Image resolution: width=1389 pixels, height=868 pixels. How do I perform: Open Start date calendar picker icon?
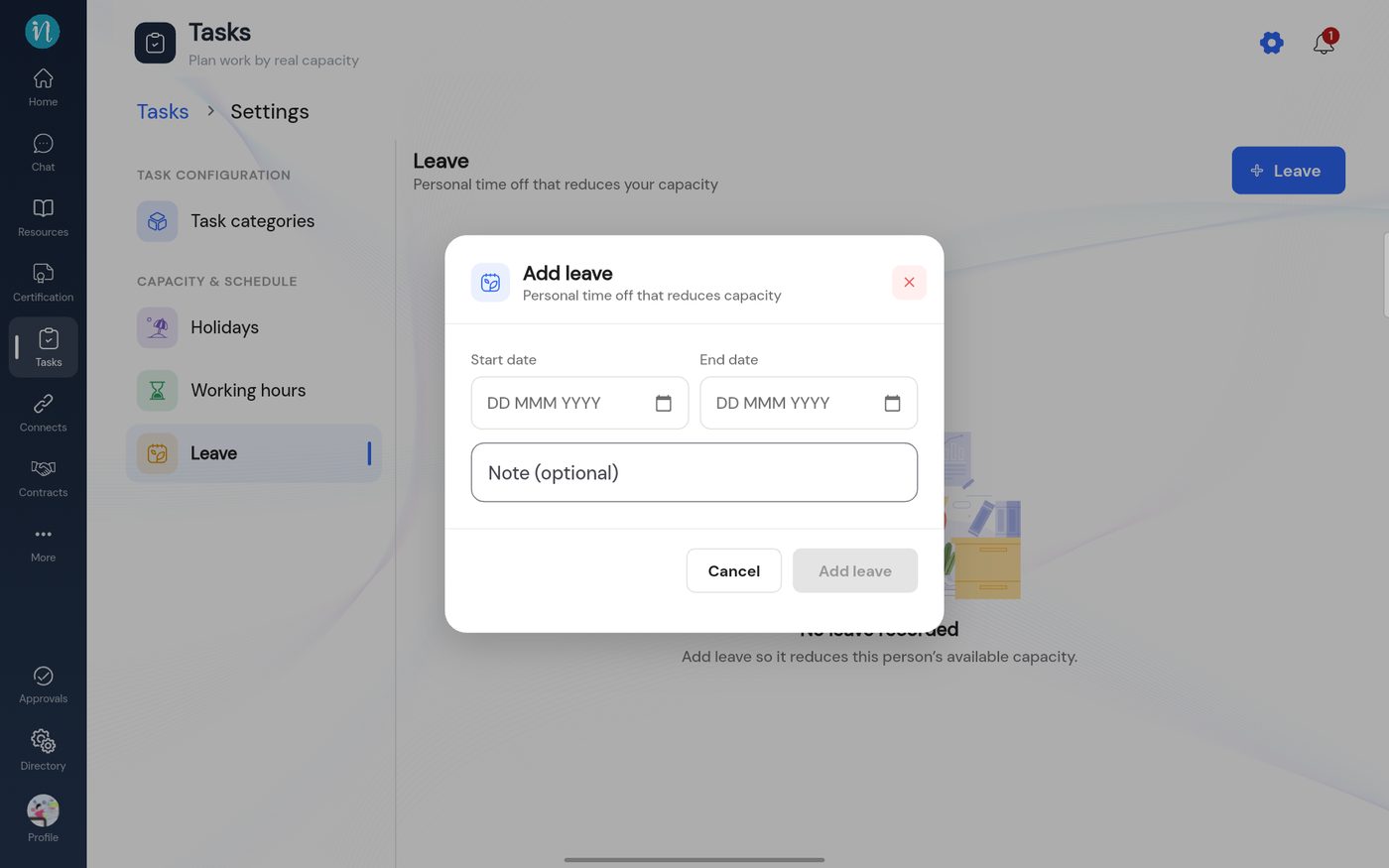pos(664,403)
